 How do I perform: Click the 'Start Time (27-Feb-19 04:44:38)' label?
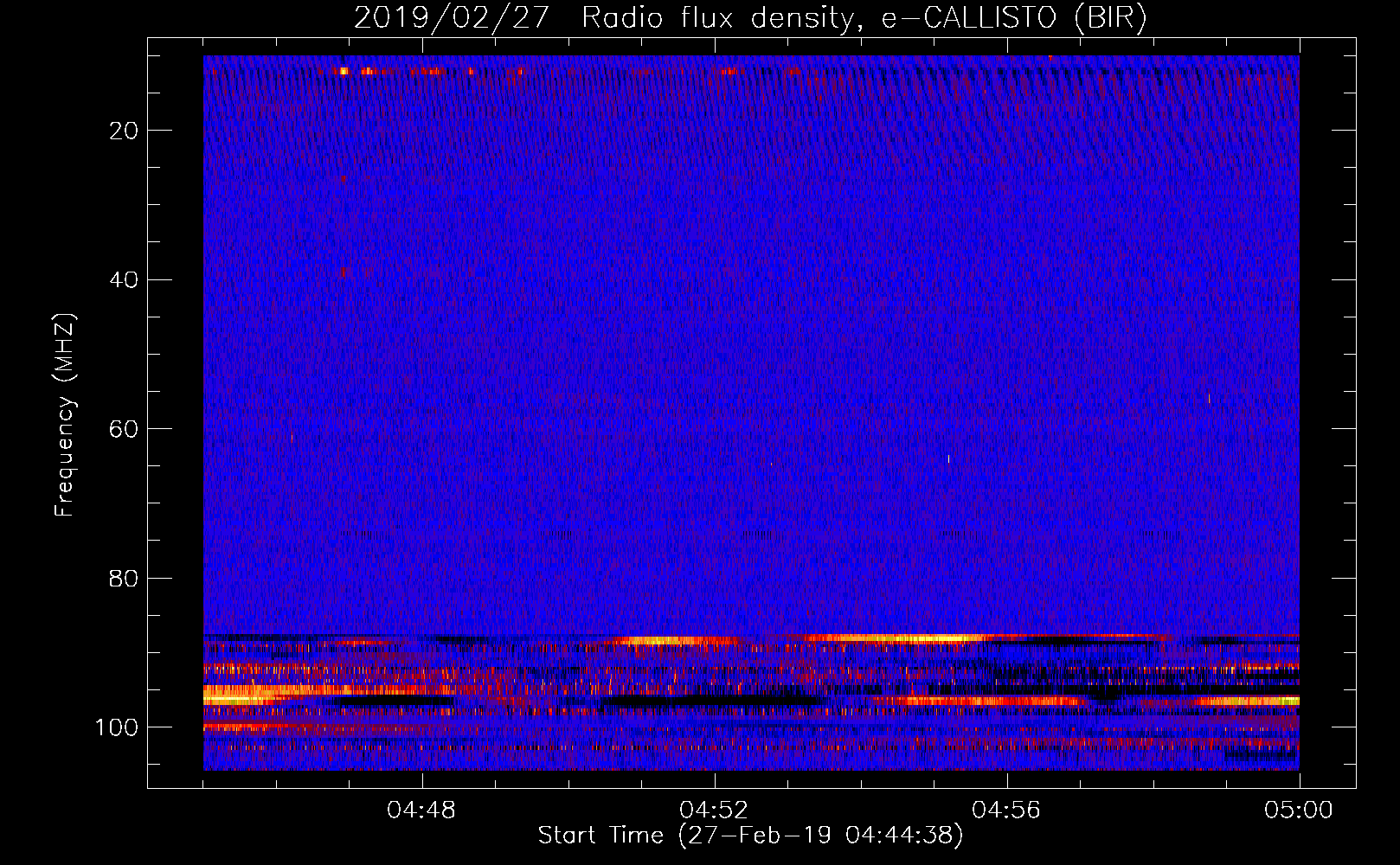(750, 836)
